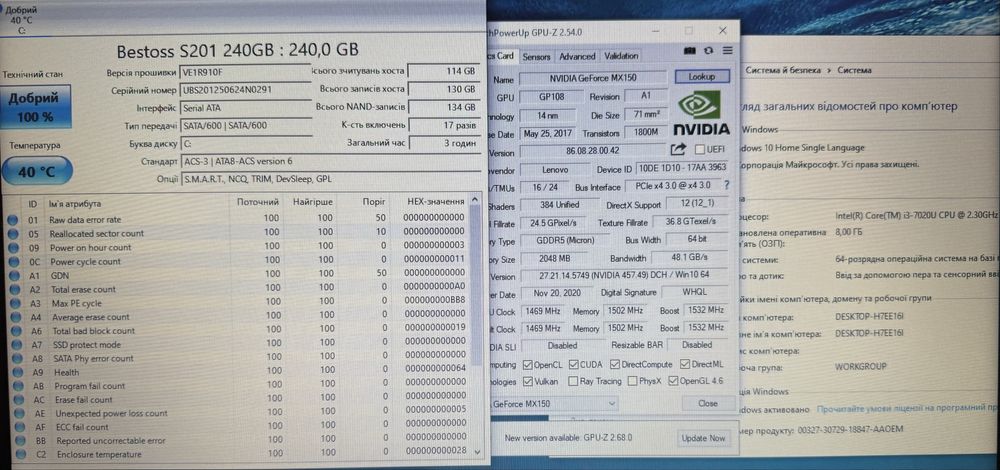
Task: Open the GeForce MX150 GPU selector dropdown
Action: 552,404
